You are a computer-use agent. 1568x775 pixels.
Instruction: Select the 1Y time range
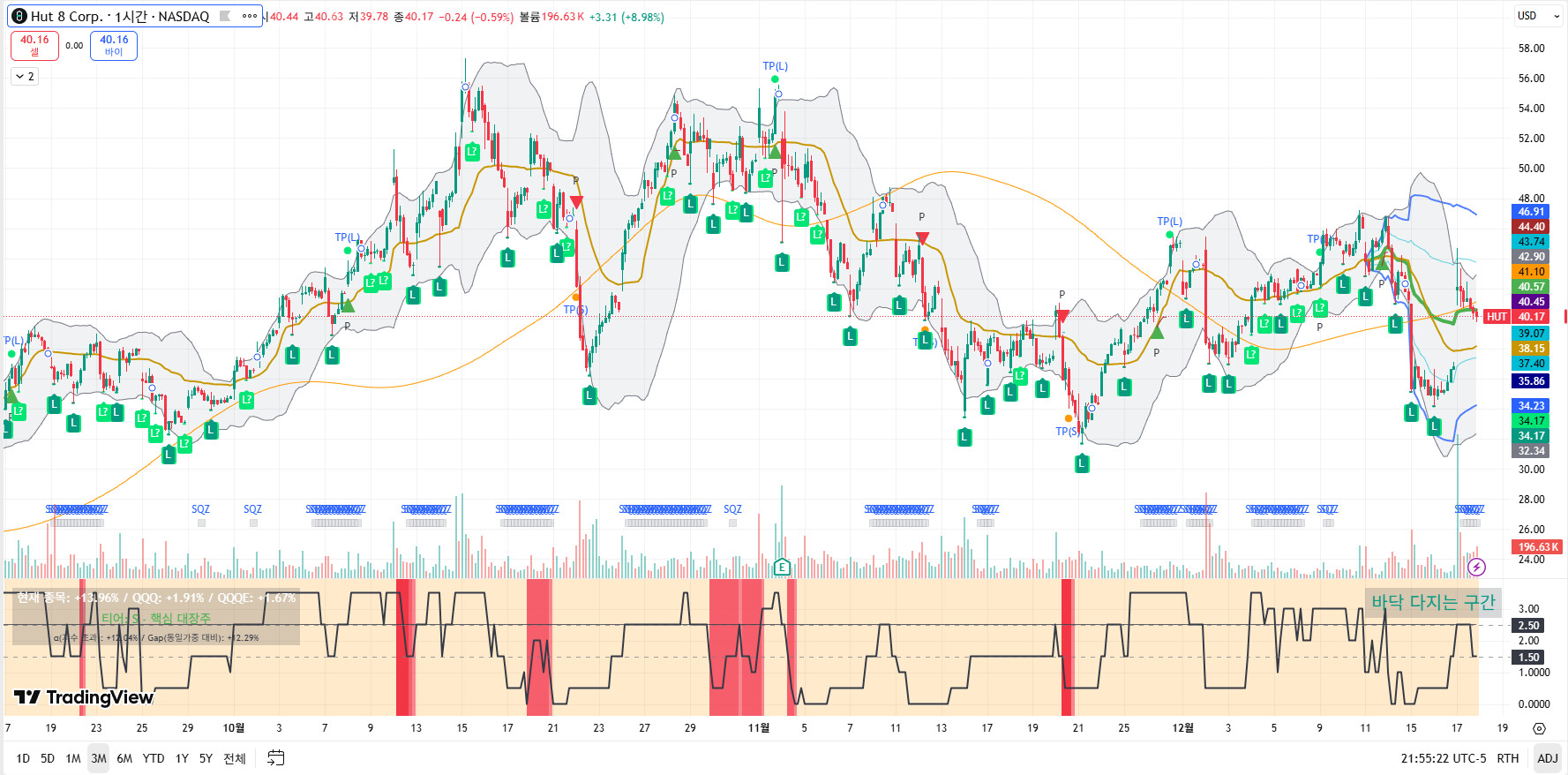[x=182, y=758]
